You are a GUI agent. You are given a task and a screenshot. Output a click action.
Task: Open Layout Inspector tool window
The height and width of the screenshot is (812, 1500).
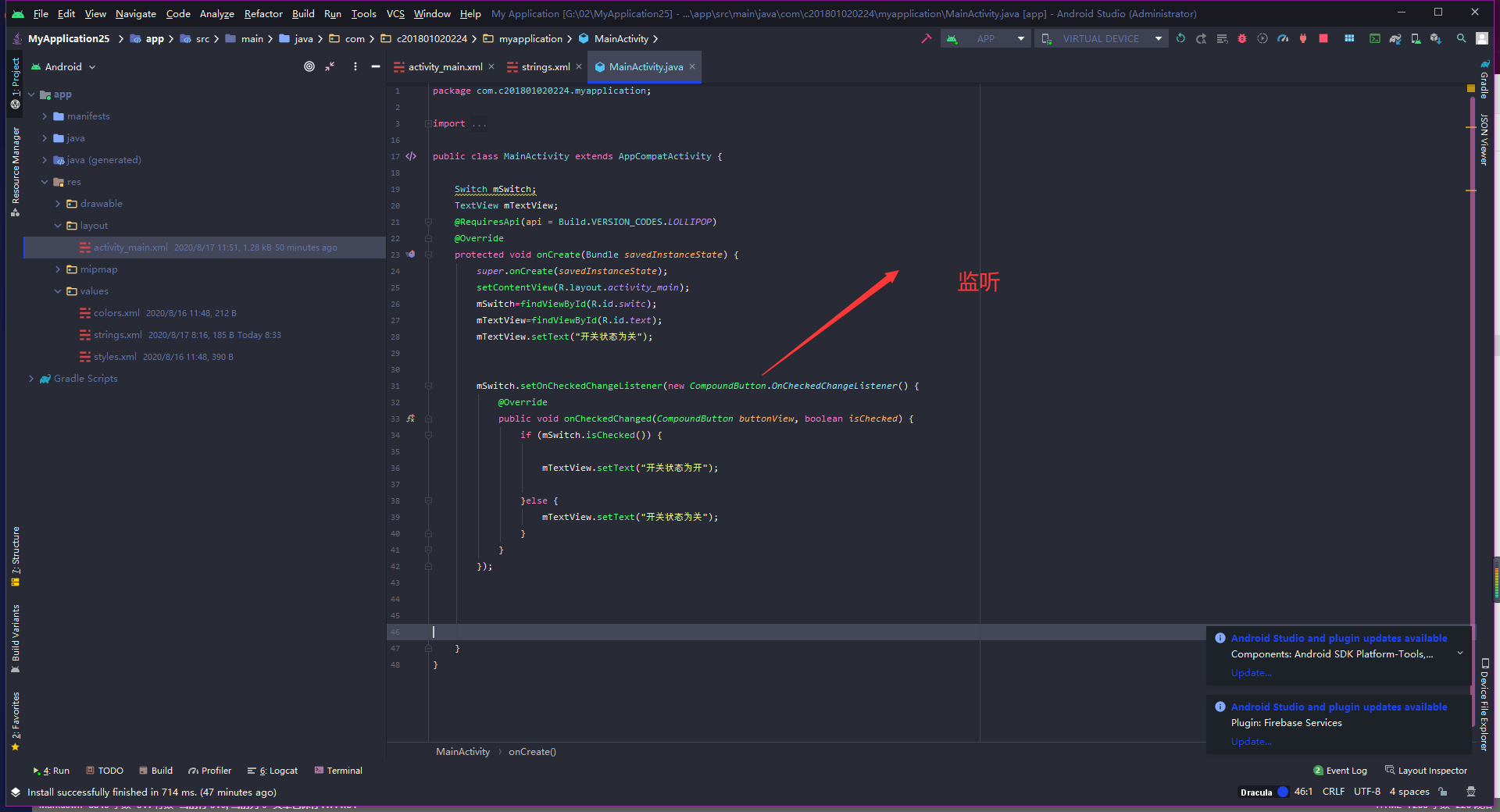[x=1426, y=771]
